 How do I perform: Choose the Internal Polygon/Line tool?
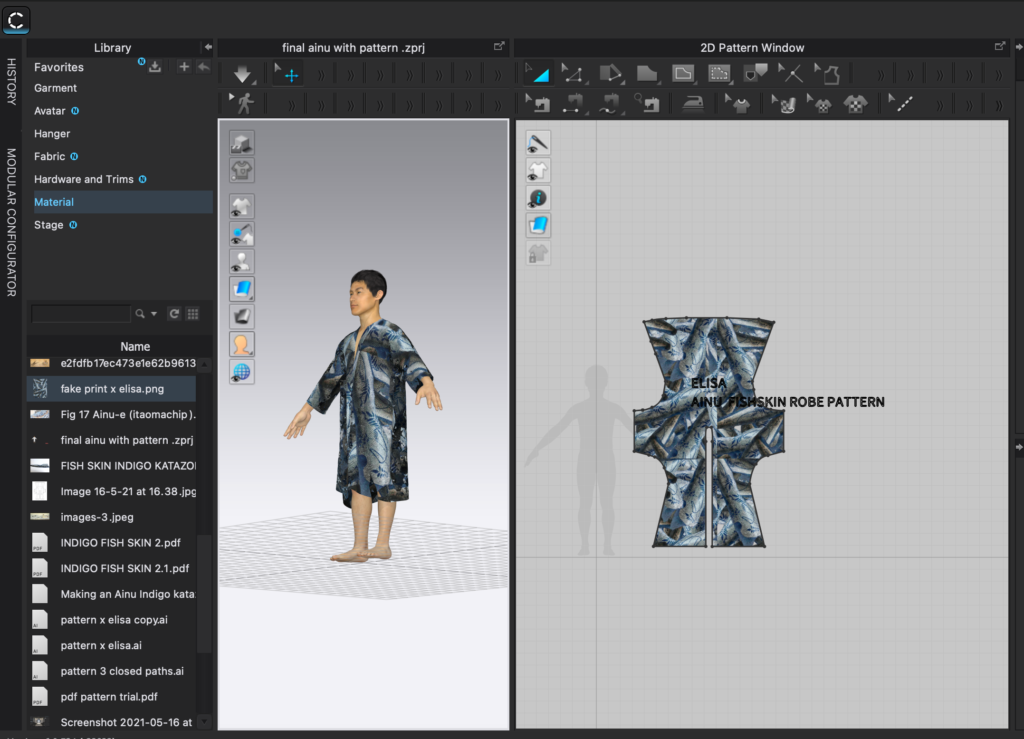[682, 74]
